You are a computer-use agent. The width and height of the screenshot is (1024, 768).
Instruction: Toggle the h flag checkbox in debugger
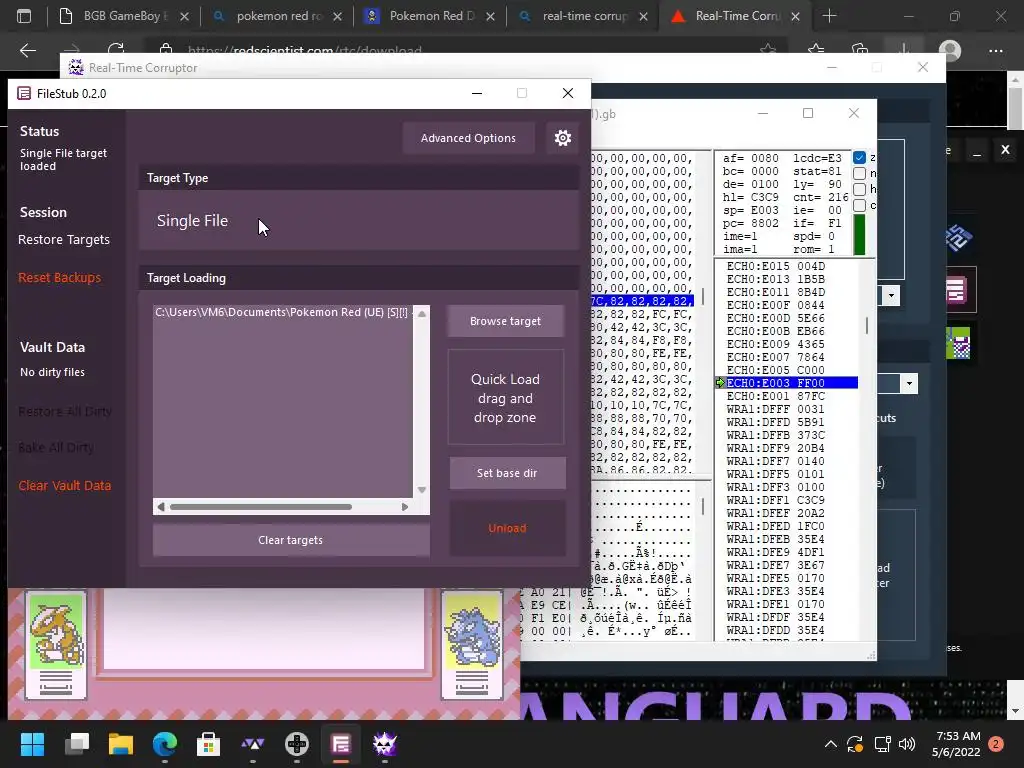(x=859, y=189)
